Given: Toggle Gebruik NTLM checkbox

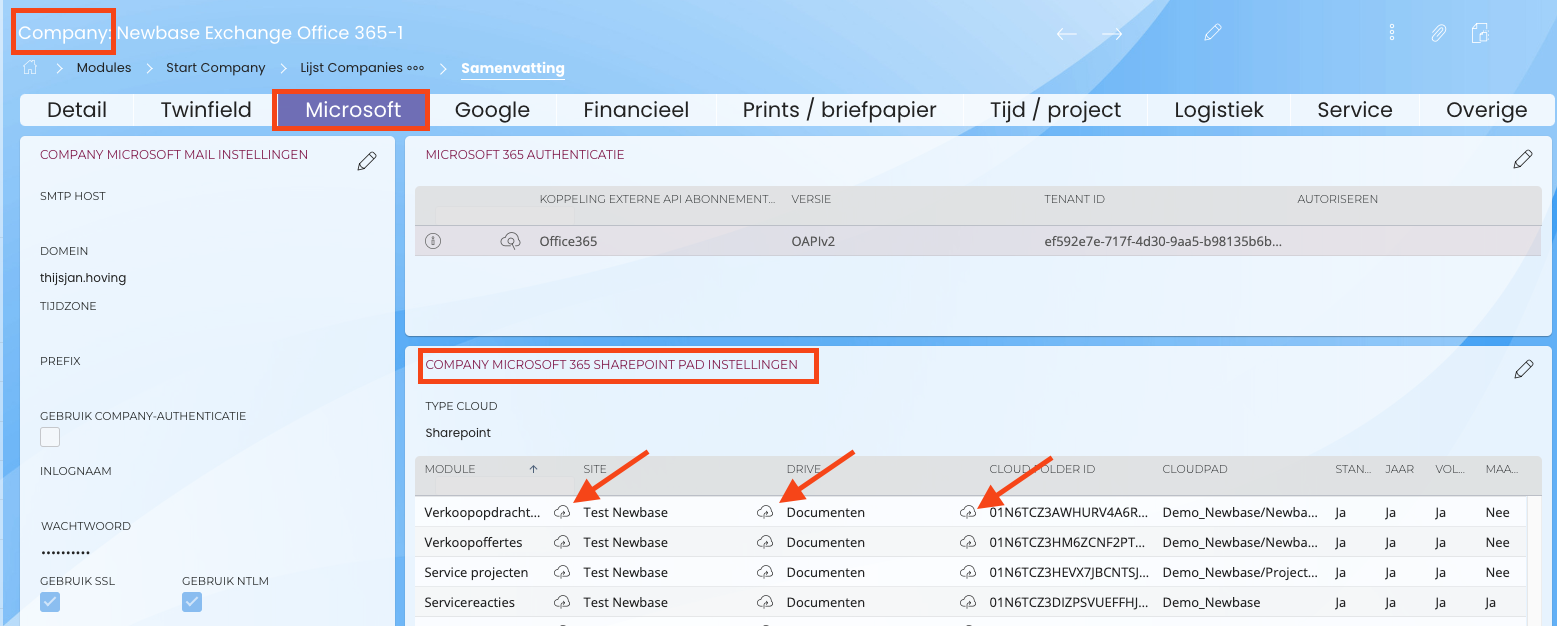Looking at the screenshot, I should [x=192, y=602].
